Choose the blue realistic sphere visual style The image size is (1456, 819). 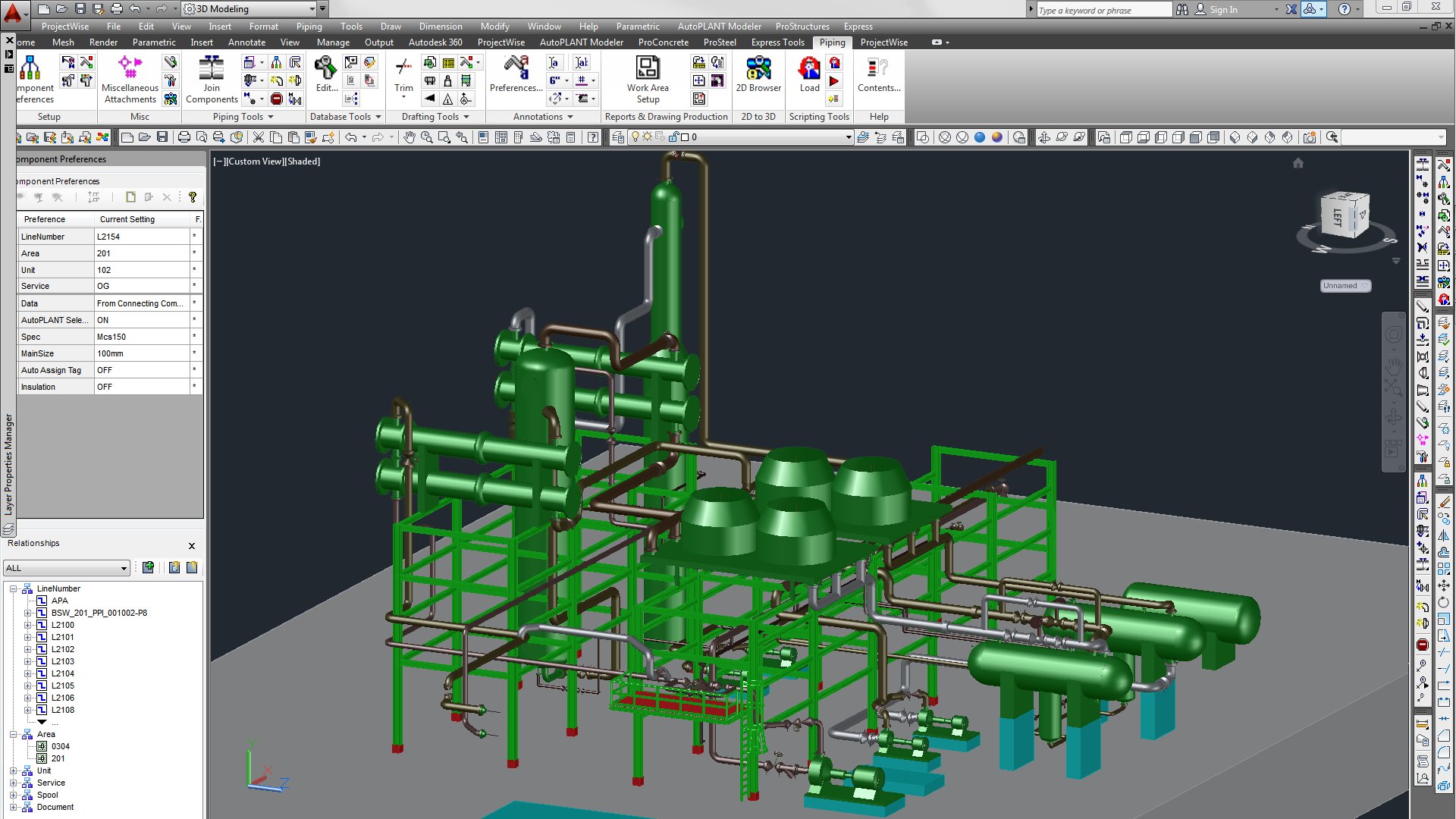(980, 137)
